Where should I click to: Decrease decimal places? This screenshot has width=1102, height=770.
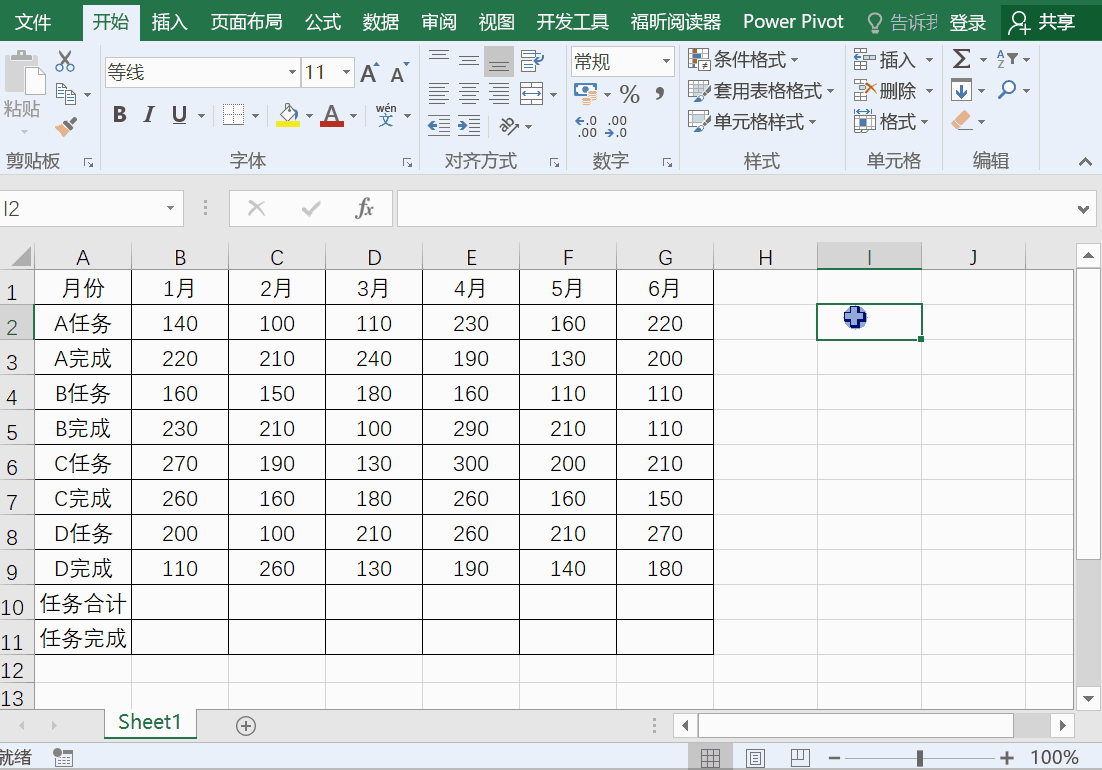pyautogui.click(x=616, y=126)
